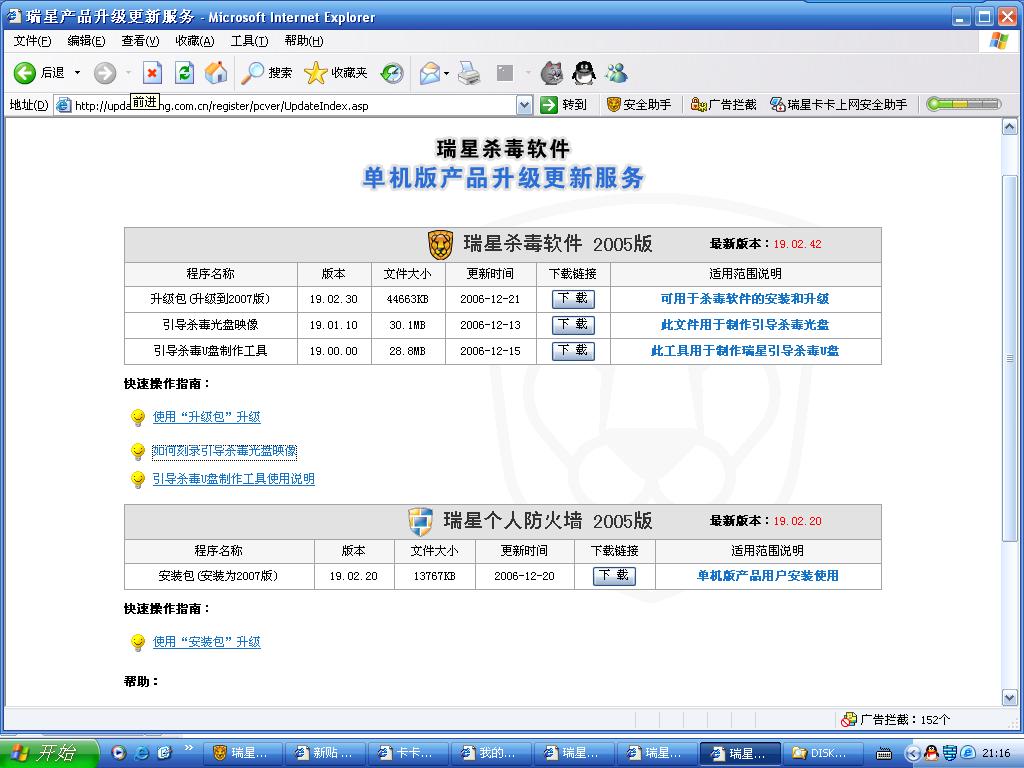Switch to the 卡卡 taskbar window
Screen dimensions: 1024x768
coord(408,753)
